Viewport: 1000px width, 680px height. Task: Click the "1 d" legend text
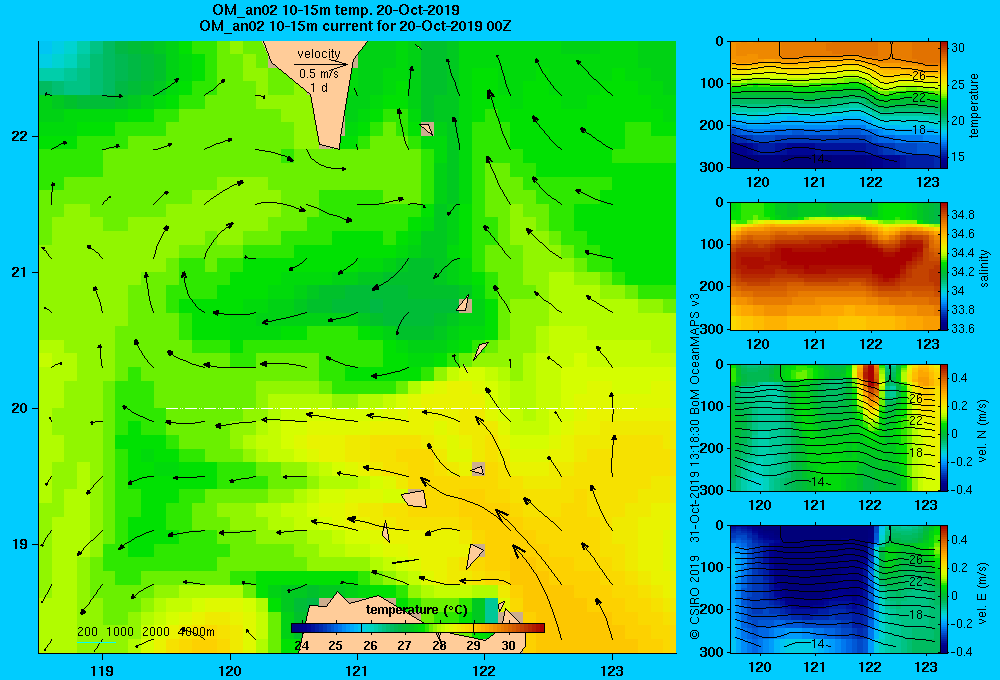click(x=319, y=87)
